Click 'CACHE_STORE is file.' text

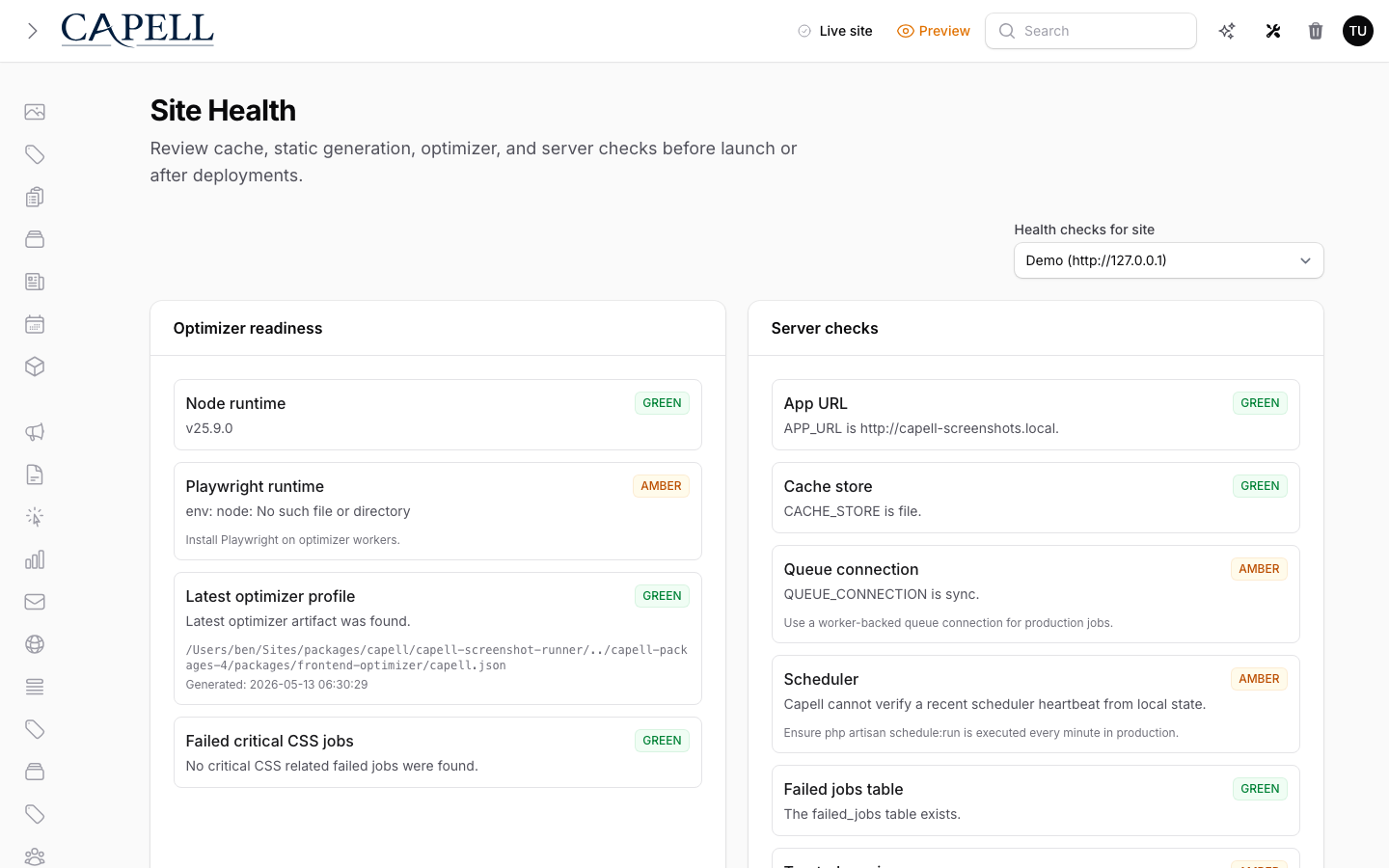point(853,511)
